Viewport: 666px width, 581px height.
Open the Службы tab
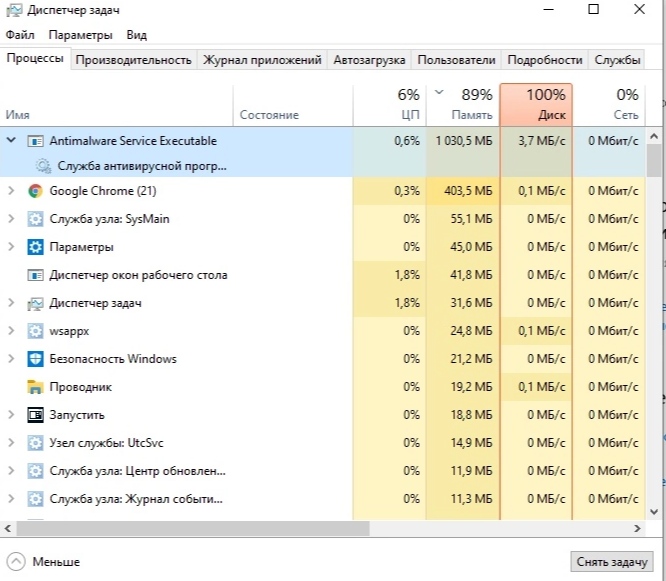coord(617,60)
